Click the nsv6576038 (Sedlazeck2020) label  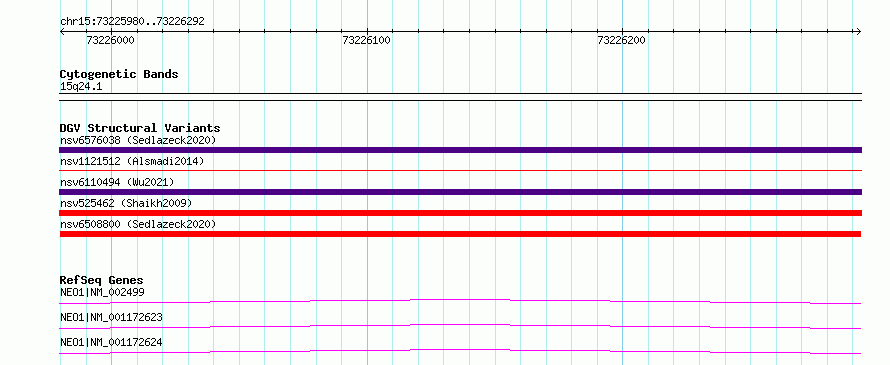(138, 140)
